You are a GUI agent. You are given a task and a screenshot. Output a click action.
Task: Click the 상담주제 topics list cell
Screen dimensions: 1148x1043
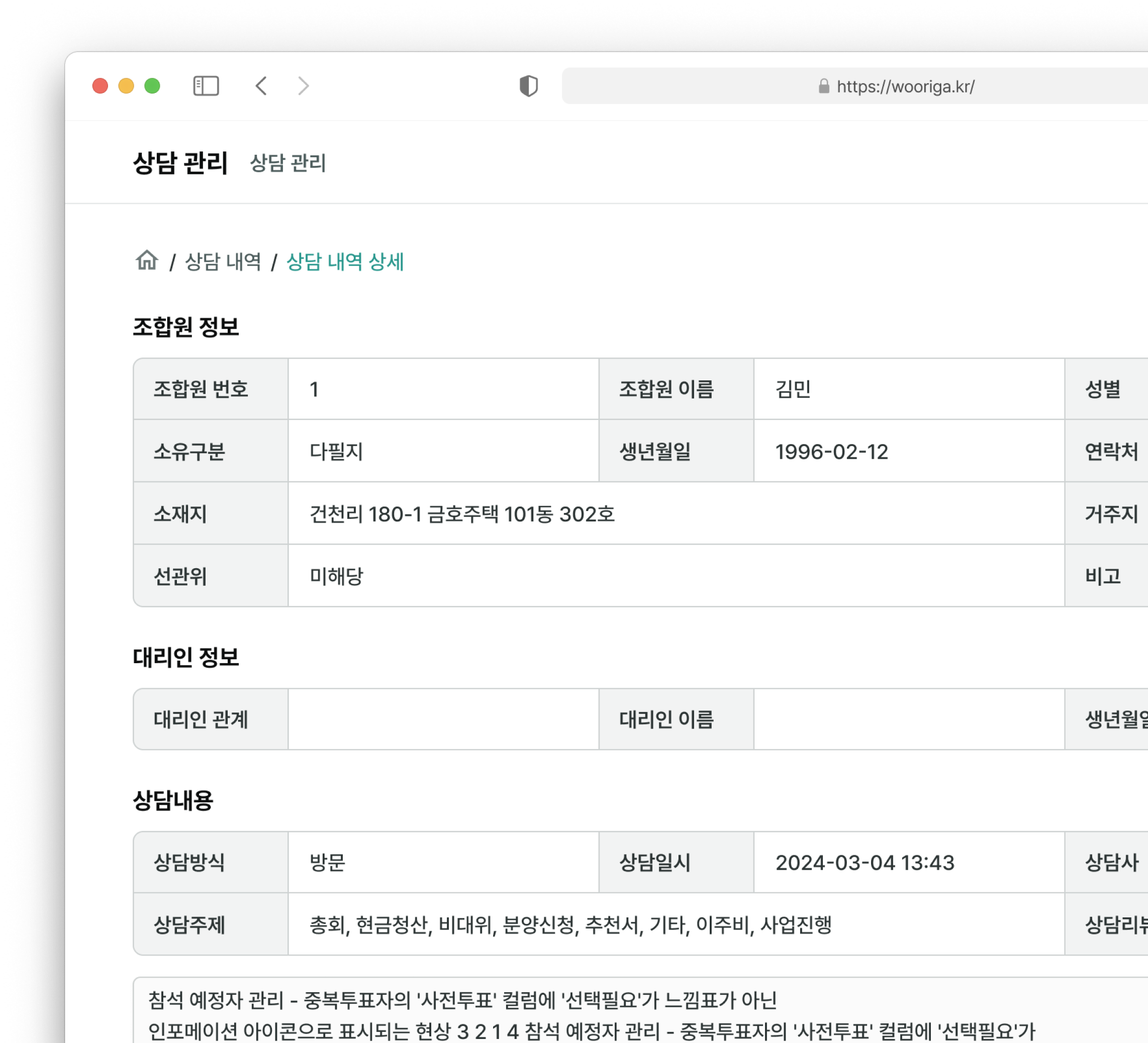click(570, 924)
